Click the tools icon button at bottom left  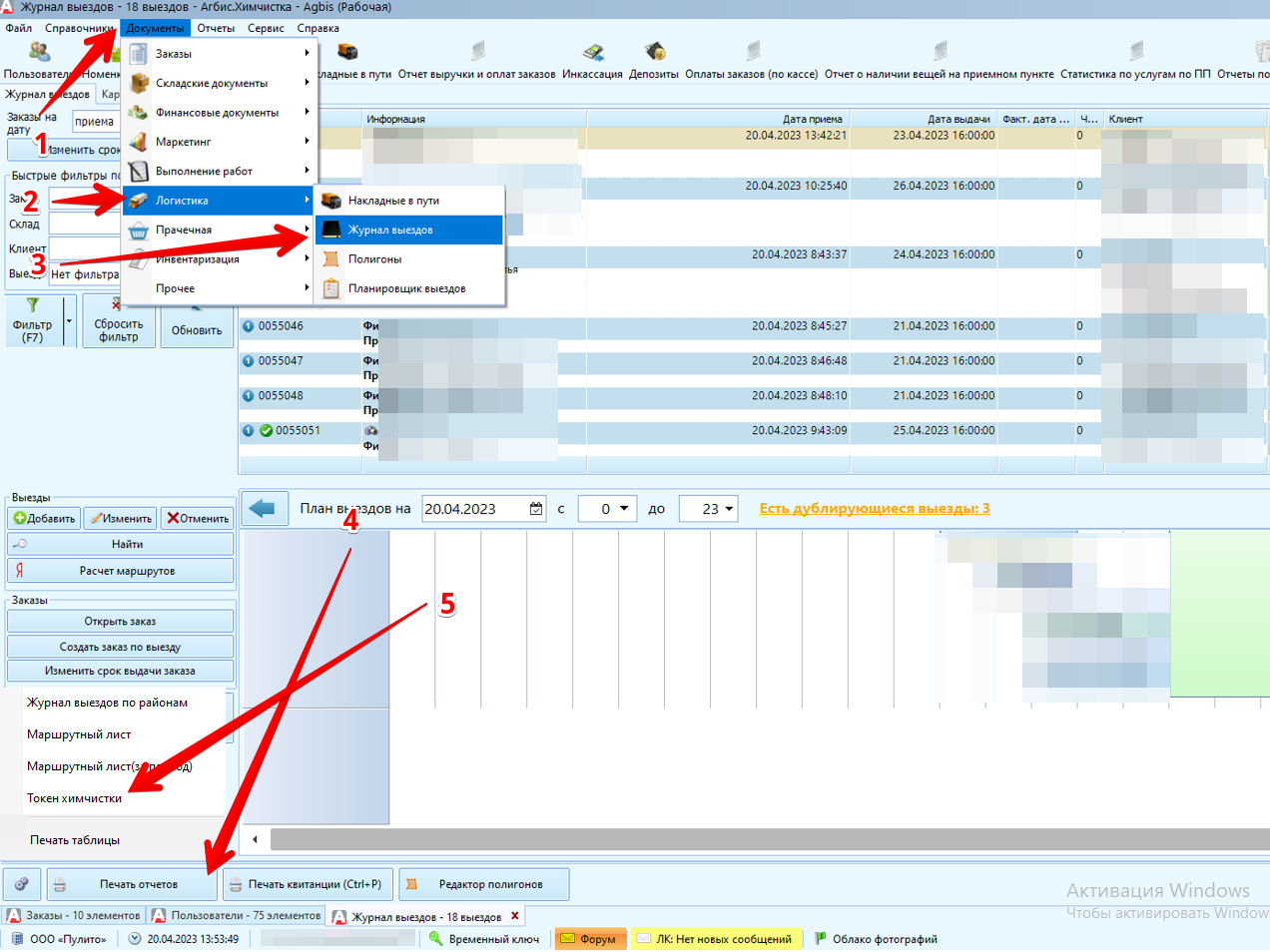coord(22,884)
